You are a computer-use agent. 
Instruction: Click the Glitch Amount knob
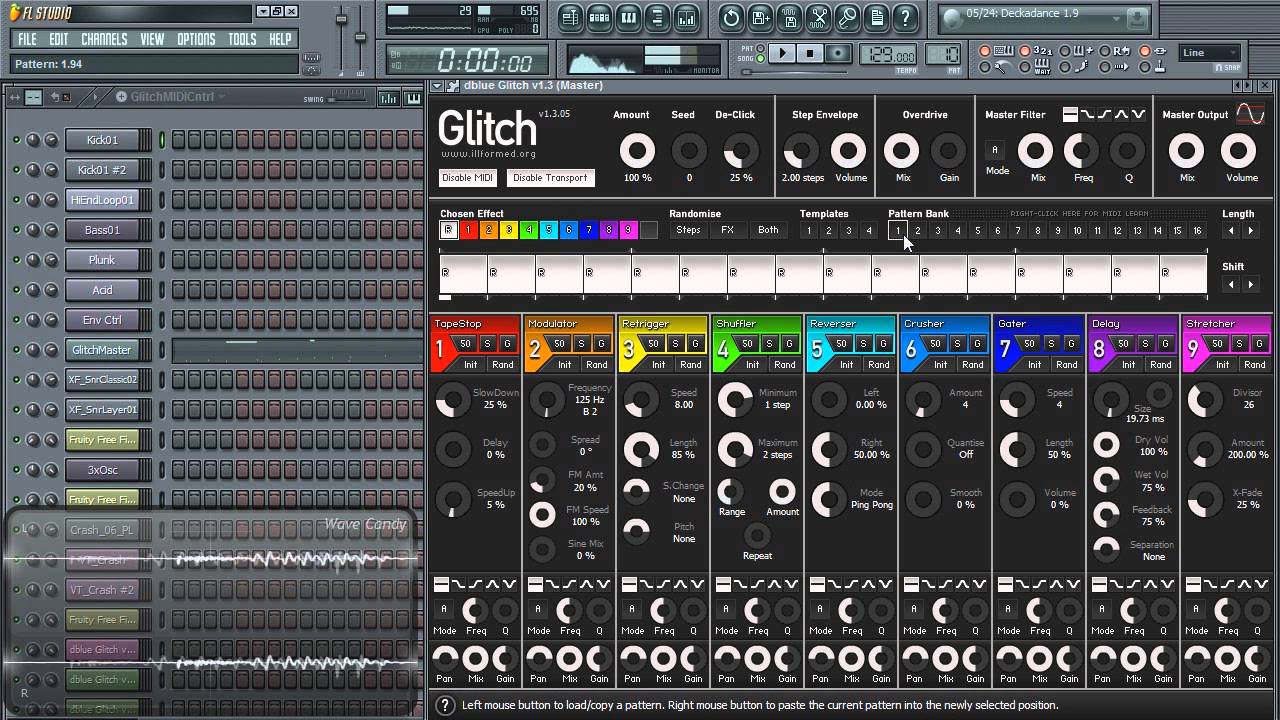tap(637, 151)
